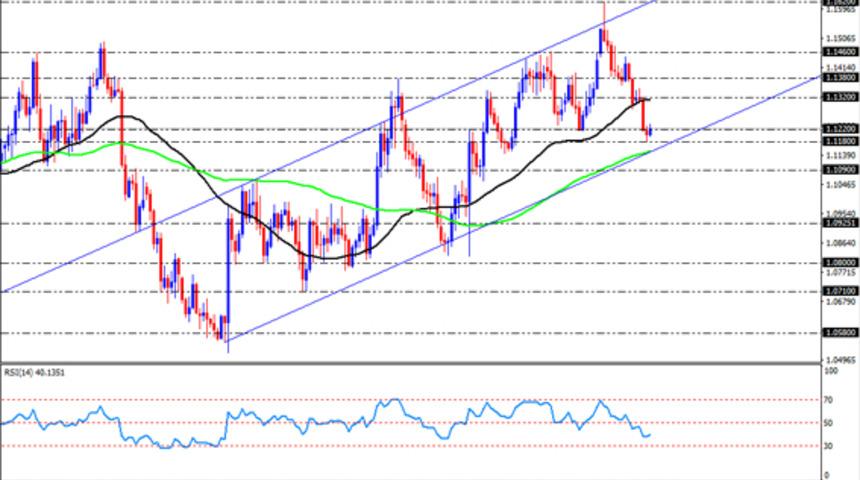860x480 pixels.
Task: Click the 1.06790 axis price label
Action: (841, 301)
